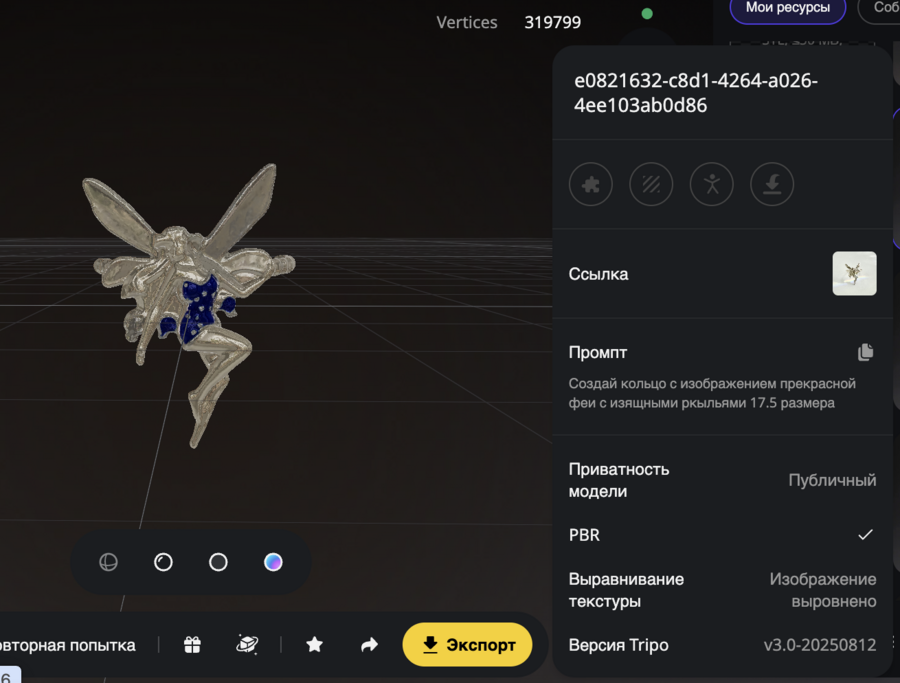900x683 pixels.
Task: Select the colorful textured view mode
Action: click(x=273, y=562)
